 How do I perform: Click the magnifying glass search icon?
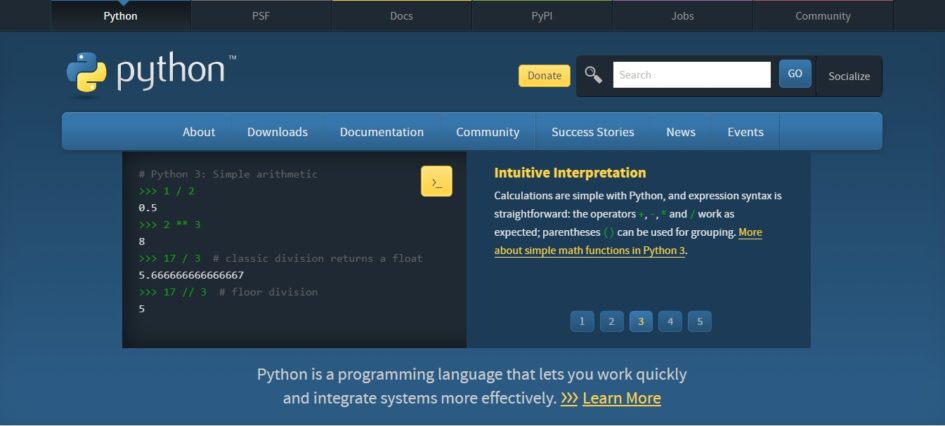[594, 75]
